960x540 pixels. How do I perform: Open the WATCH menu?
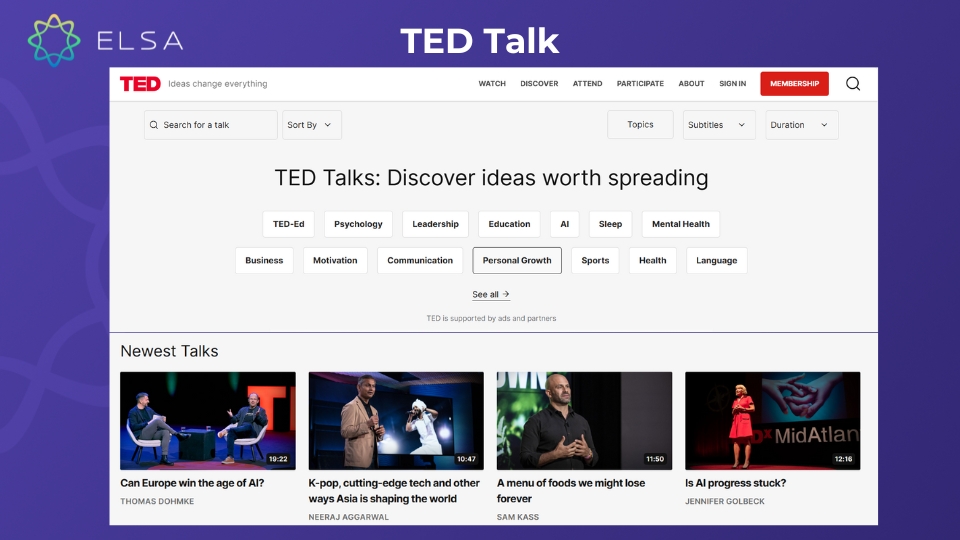(492, 84)
